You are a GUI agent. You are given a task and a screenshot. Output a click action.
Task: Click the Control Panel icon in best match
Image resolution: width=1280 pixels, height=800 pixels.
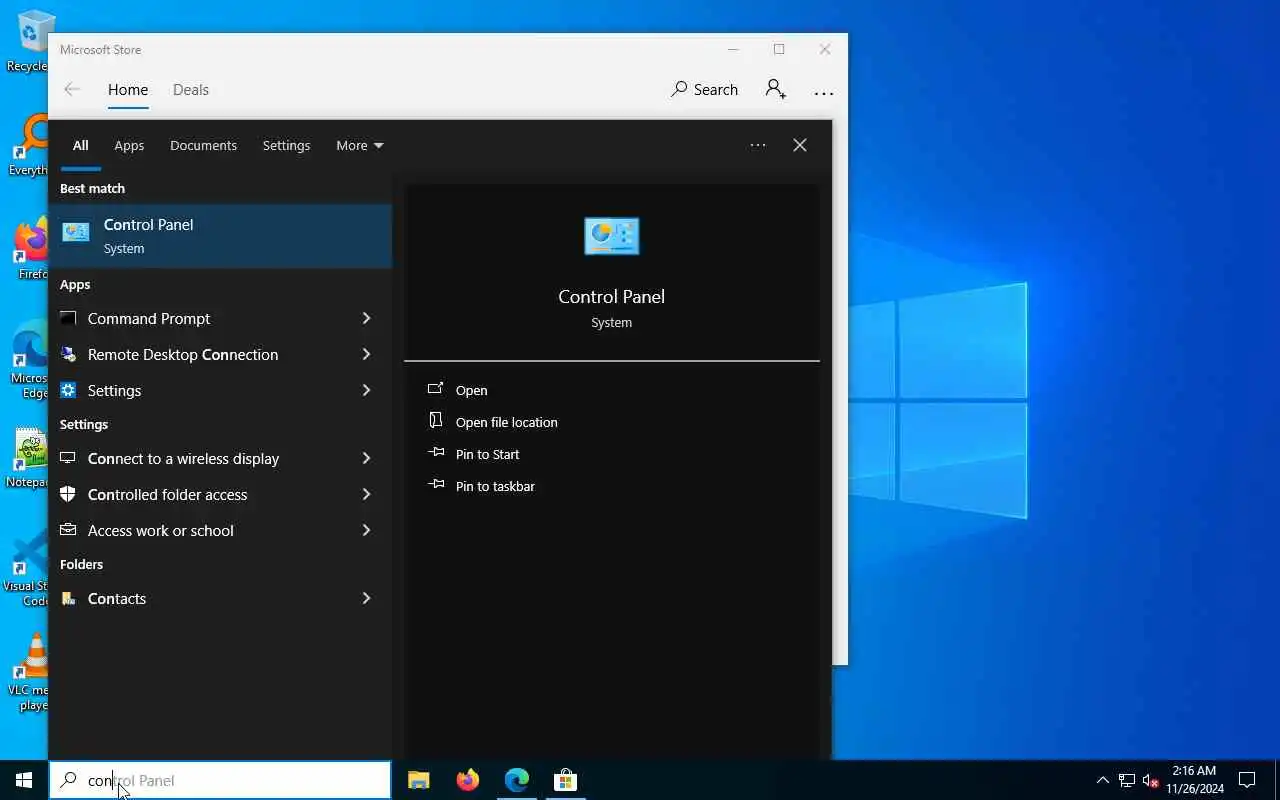pyautogui.click(x=76, y=232)
